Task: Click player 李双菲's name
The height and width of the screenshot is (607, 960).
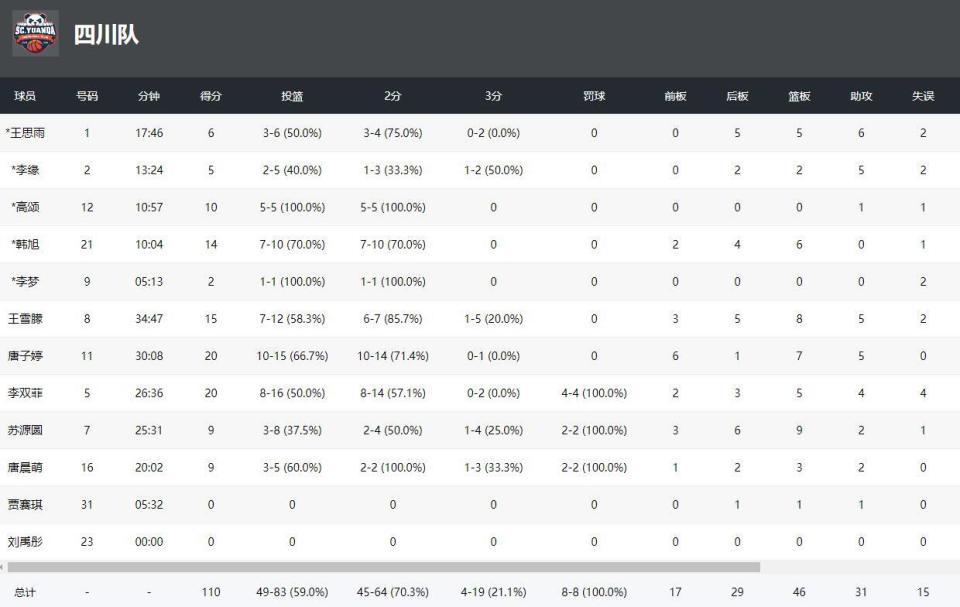Action: pos(25,393)
